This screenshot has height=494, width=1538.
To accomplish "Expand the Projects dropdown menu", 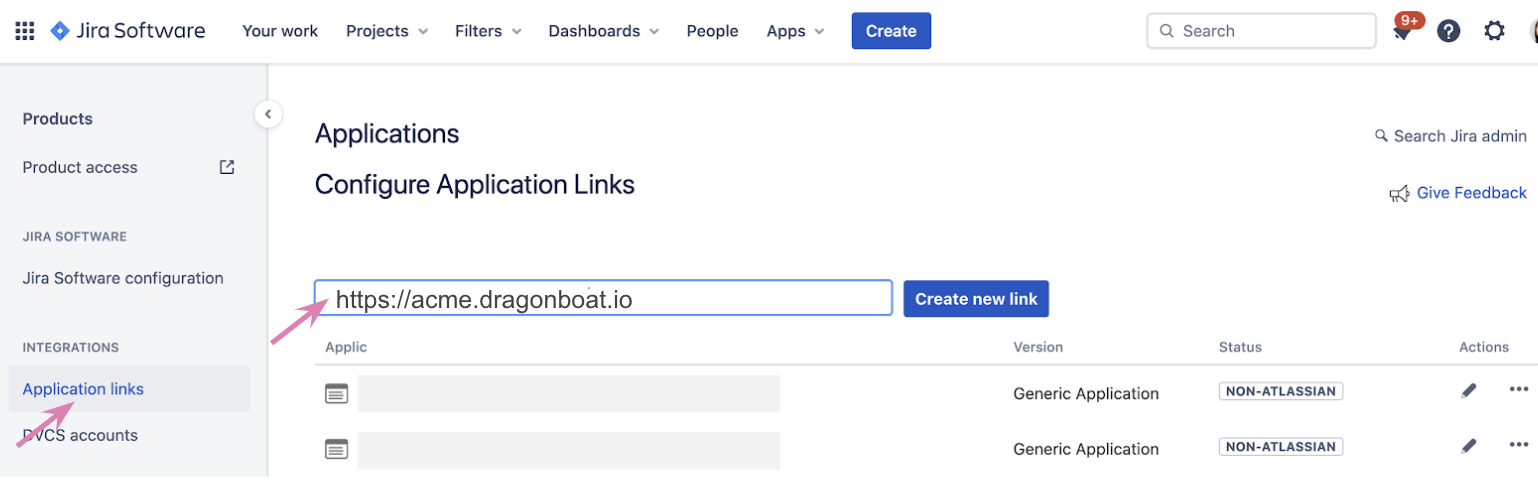I will click(x=387, y=31).
